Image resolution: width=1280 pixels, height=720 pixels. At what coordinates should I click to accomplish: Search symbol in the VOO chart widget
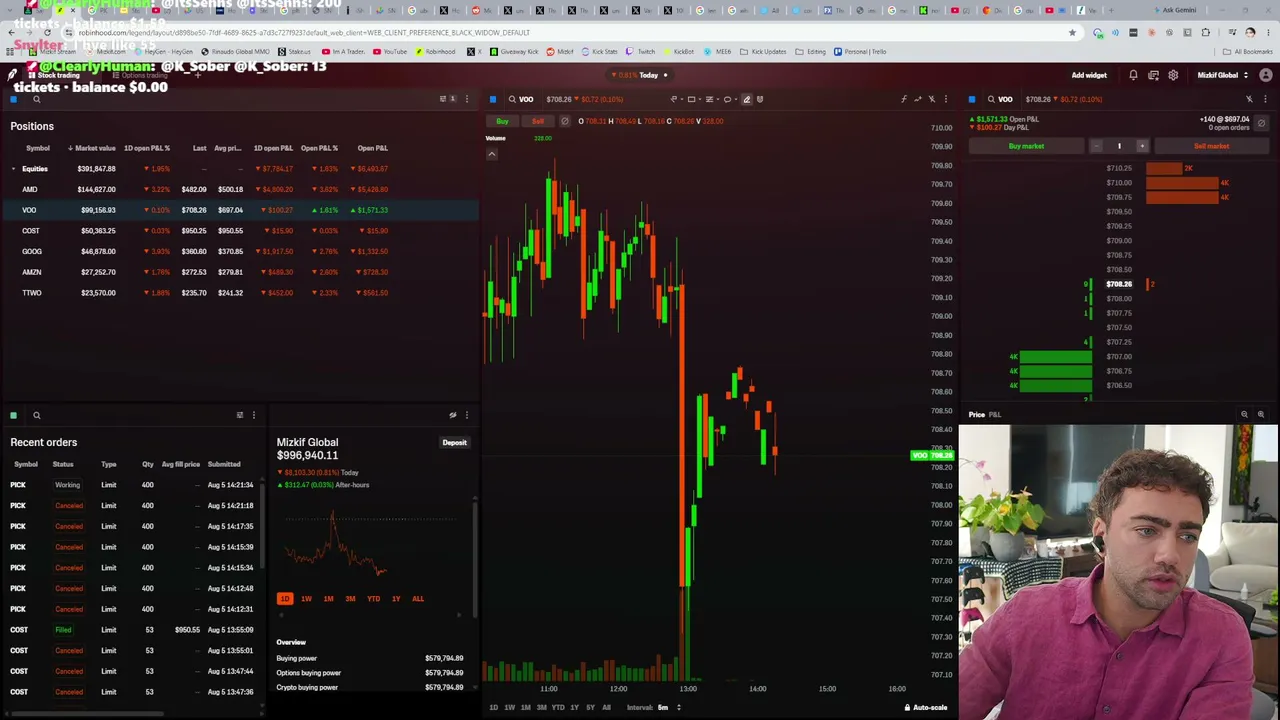(x=512, y=99)
